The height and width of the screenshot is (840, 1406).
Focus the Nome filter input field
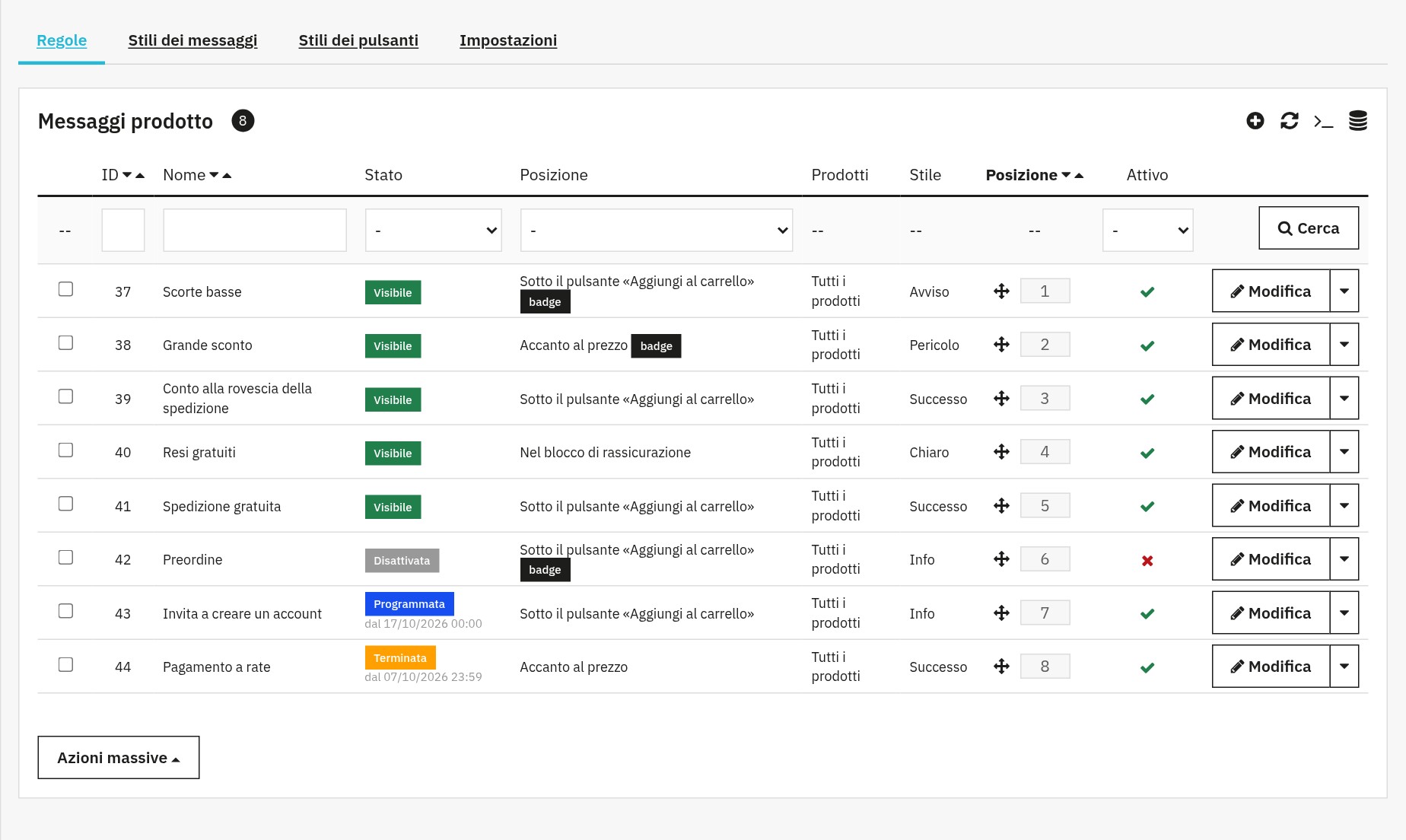point(255,231)
